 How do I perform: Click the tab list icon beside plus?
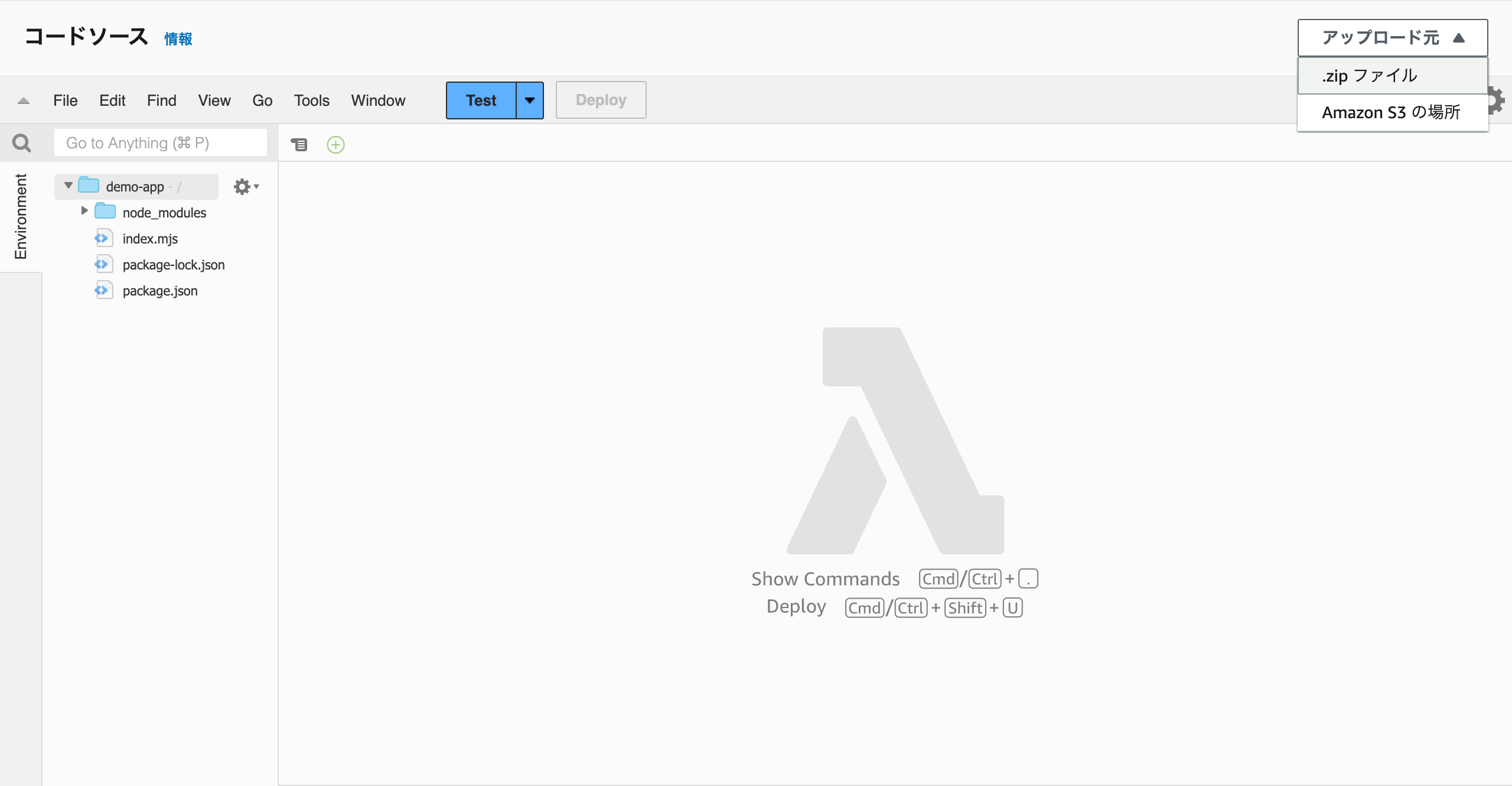click(299, 145)
